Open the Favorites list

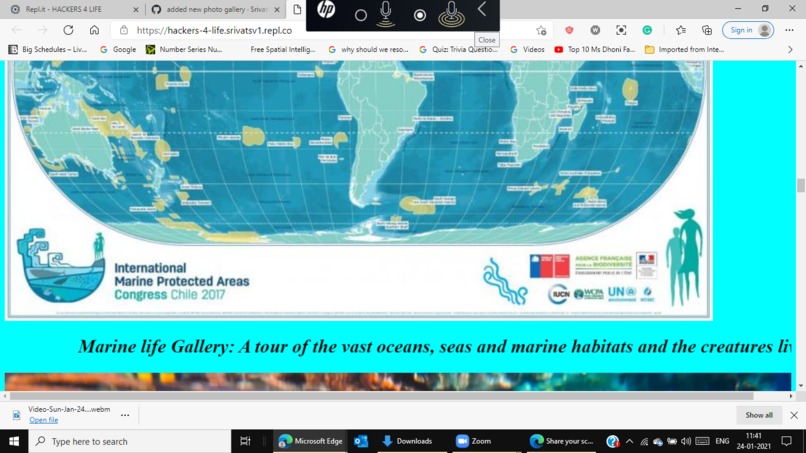point(681,30)
